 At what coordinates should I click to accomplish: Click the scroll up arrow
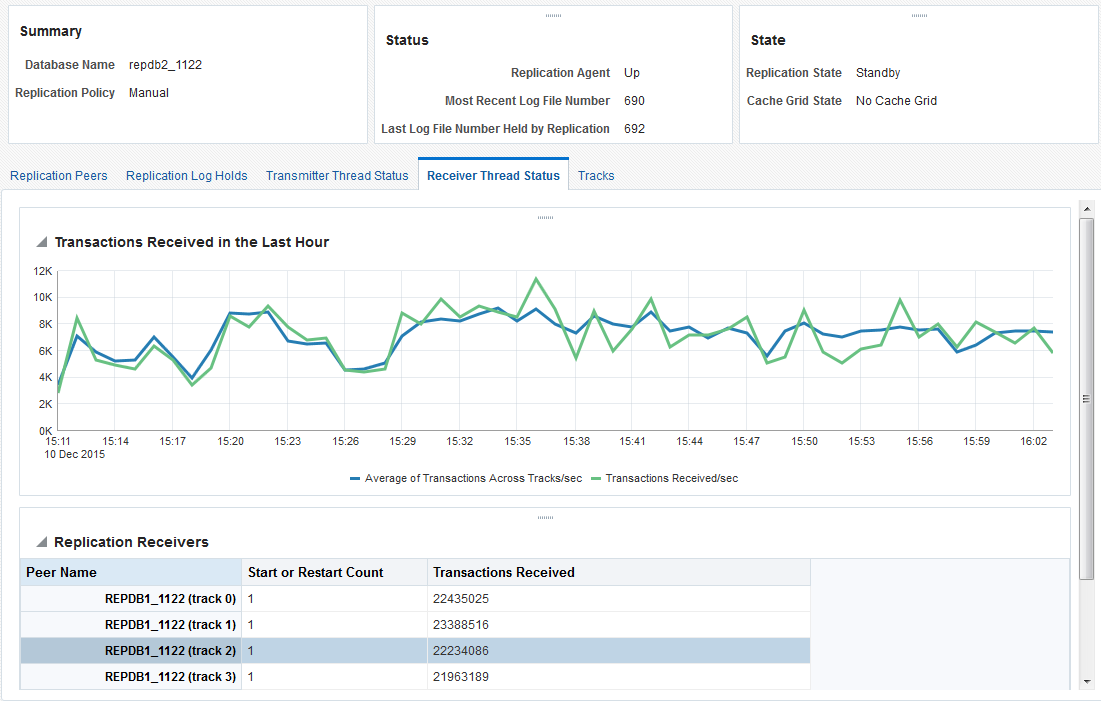pyautogui.click(x=1086, y=208)
